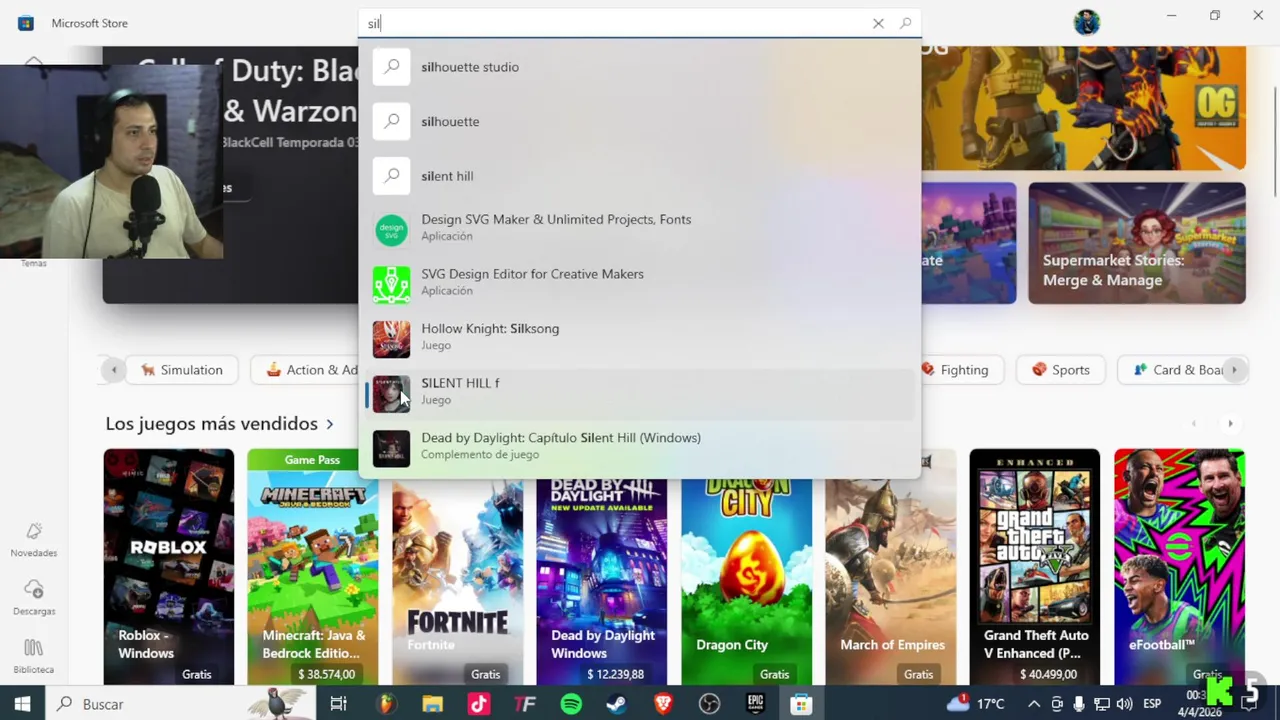The image size is (1280, 720).
Task: Open SVG Design Editor for Creative Makers result
Action: pos(640,282)
